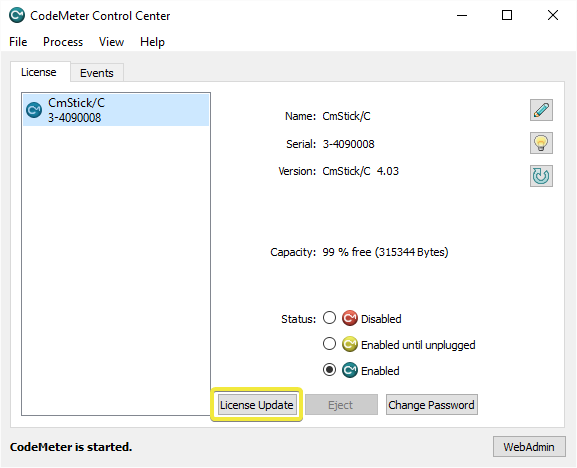Open the View menu
577x468 pixels.
(111, 42)
